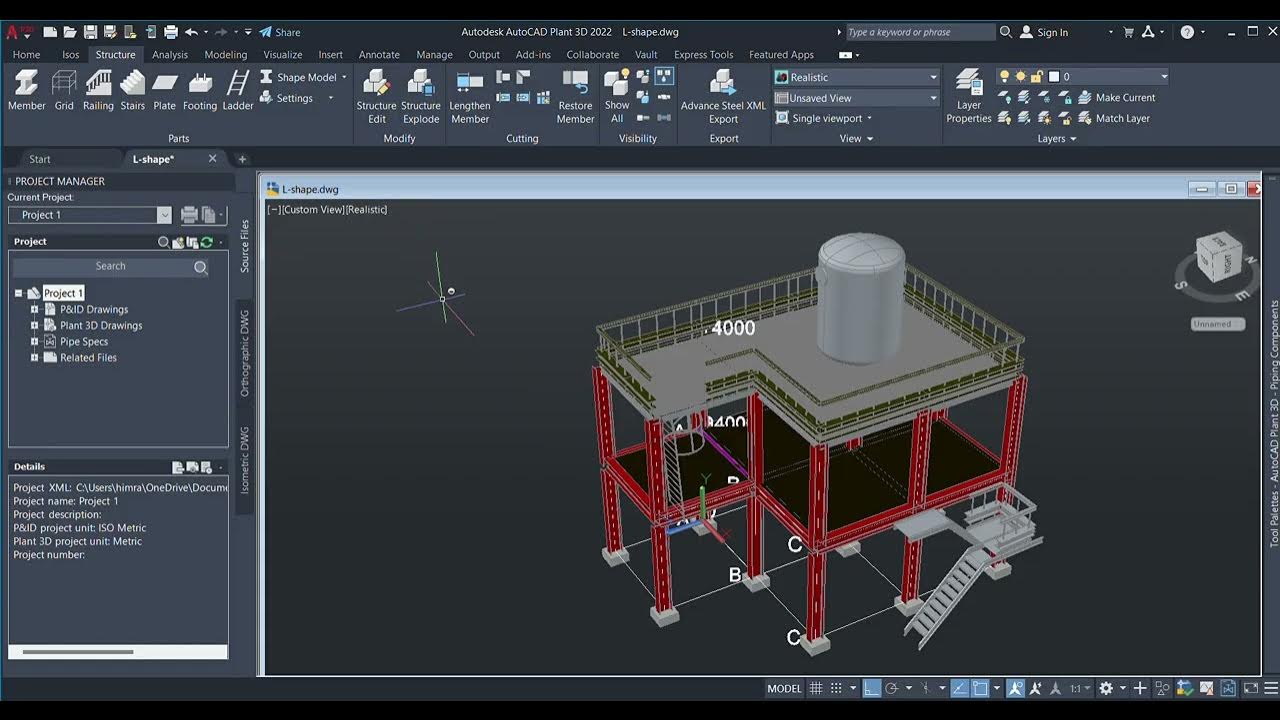Open the Modeling ribbon tab
Screen dimensions: 1280x720
click(x=226, y=55)
